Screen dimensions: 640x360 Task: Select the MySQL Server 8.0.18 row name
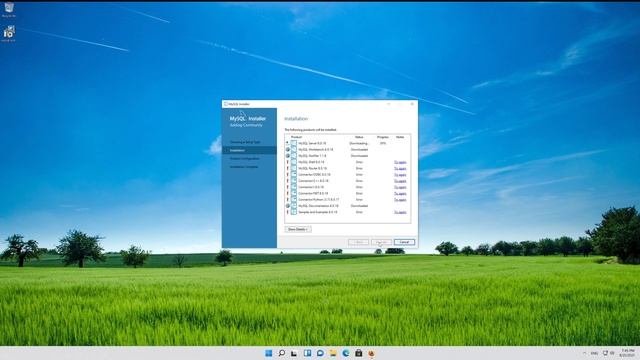tap(312, 143)
